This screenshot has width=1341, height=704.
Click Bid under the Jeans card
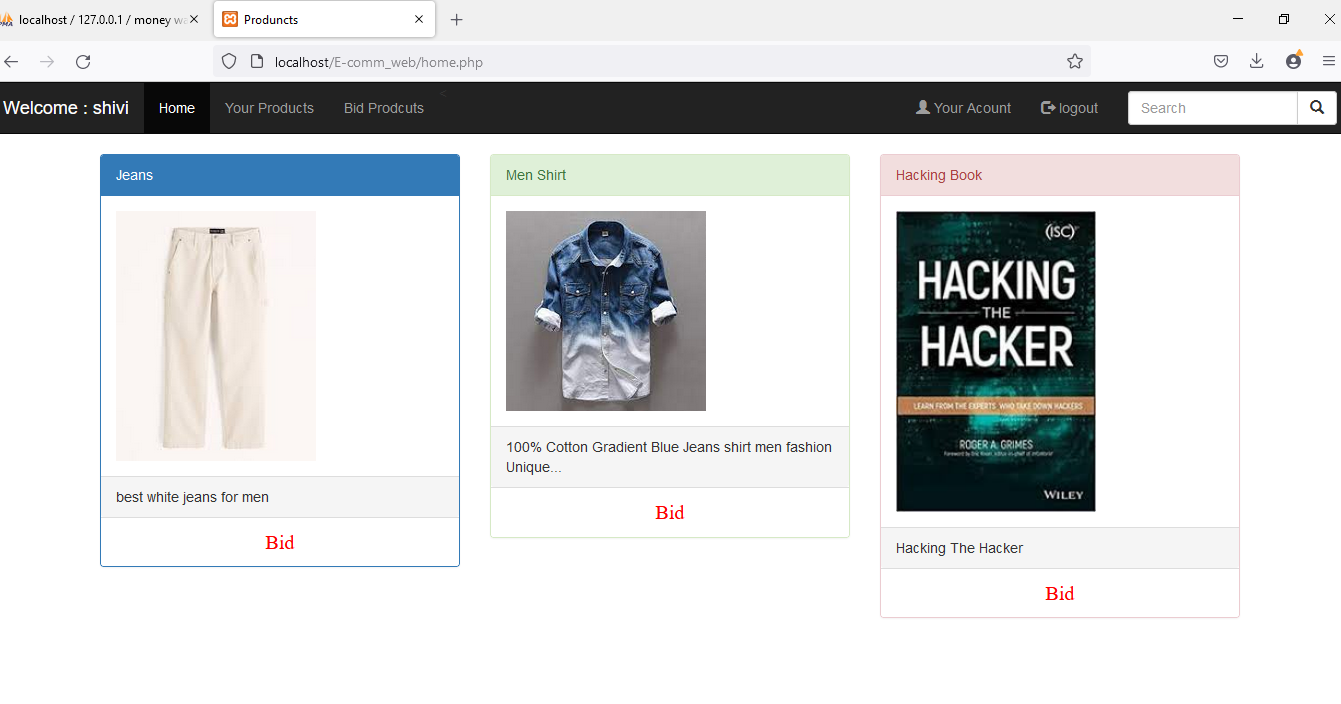pyautogui.click(x=280, y=542)
